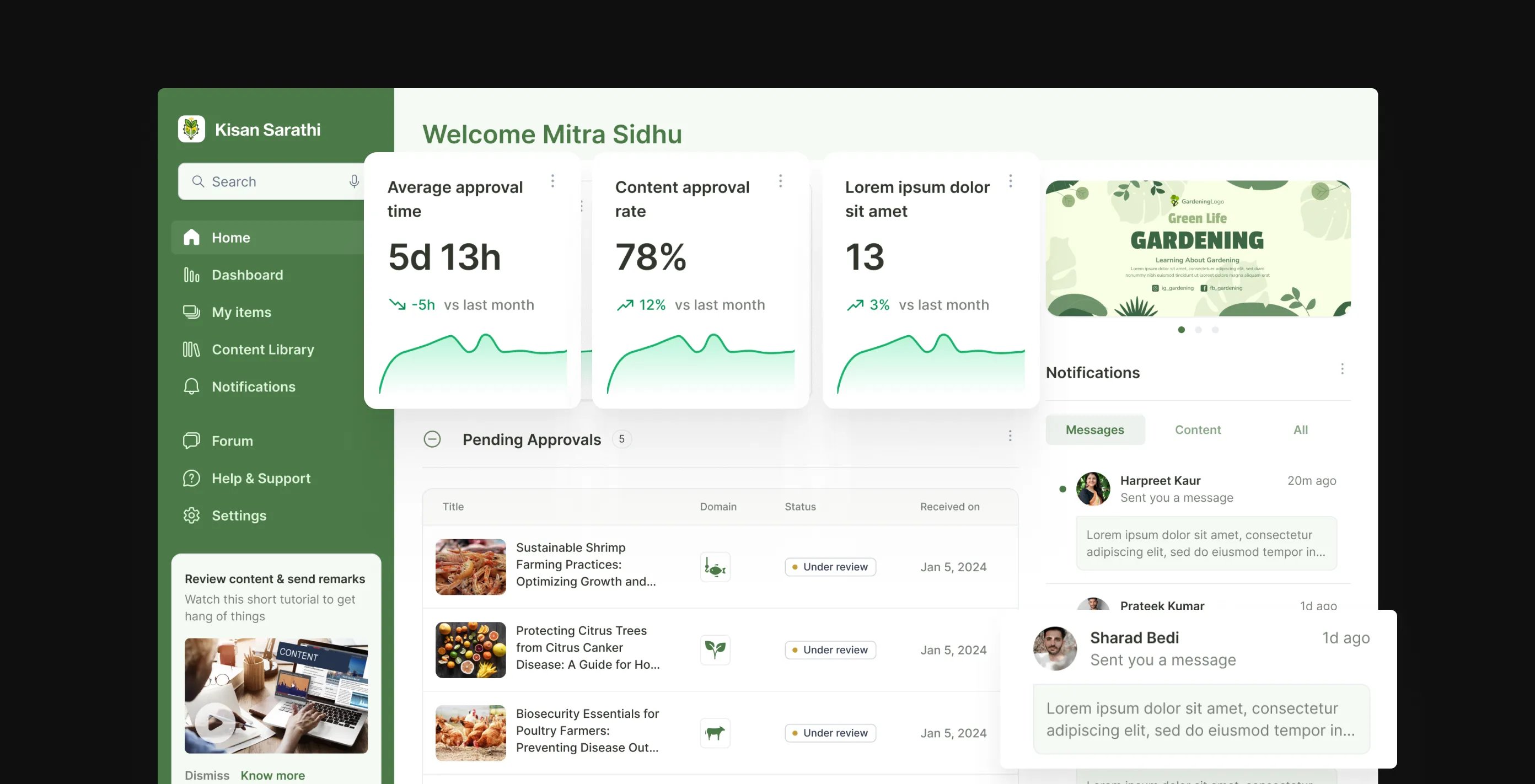Click the Pending Approvals count badge 5
Viewport: 1535px width, 784px height.
click(x=621, y=439)
